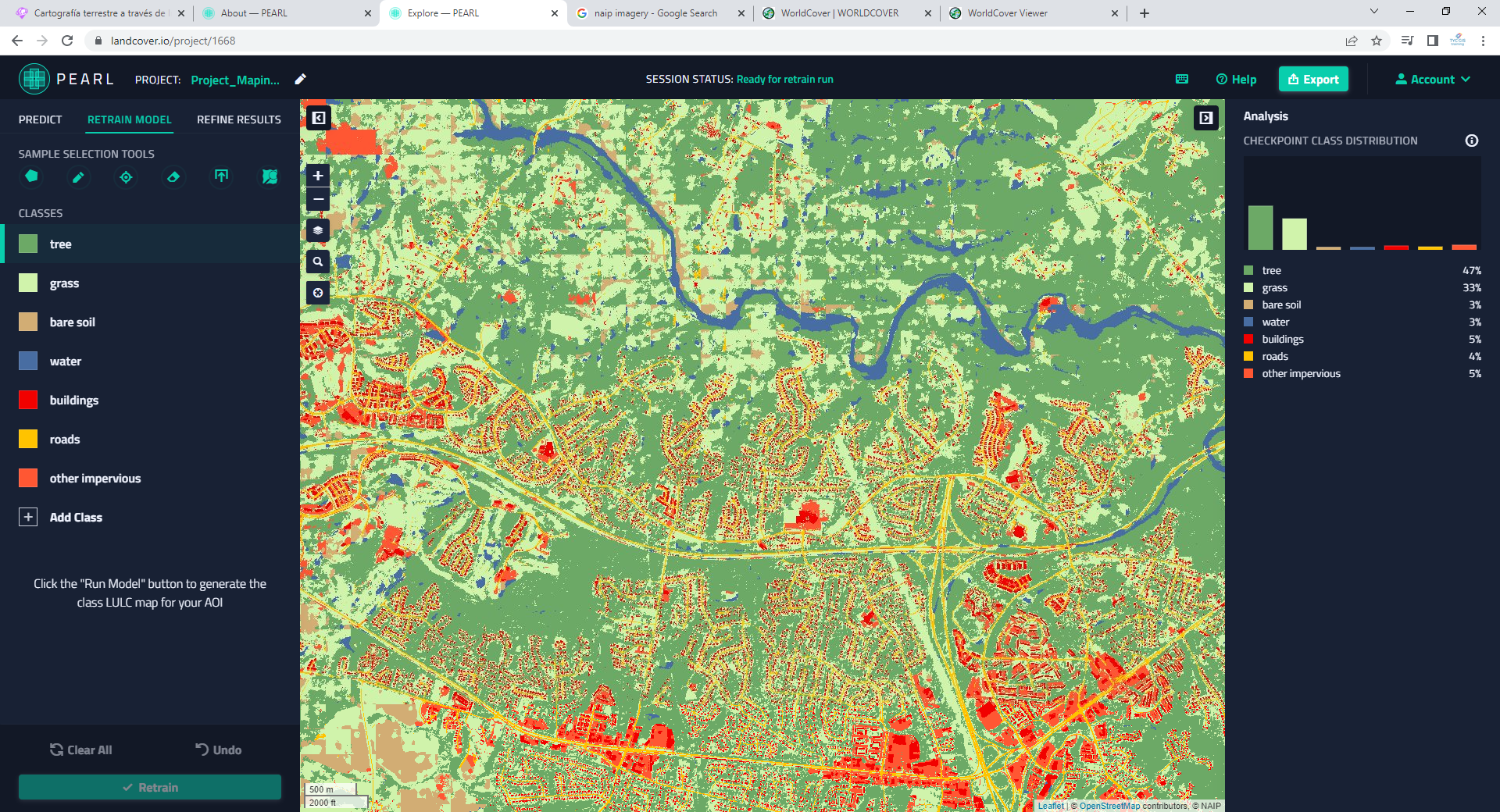Open the checkpoint class distribution info icon

pos(1472,141)
